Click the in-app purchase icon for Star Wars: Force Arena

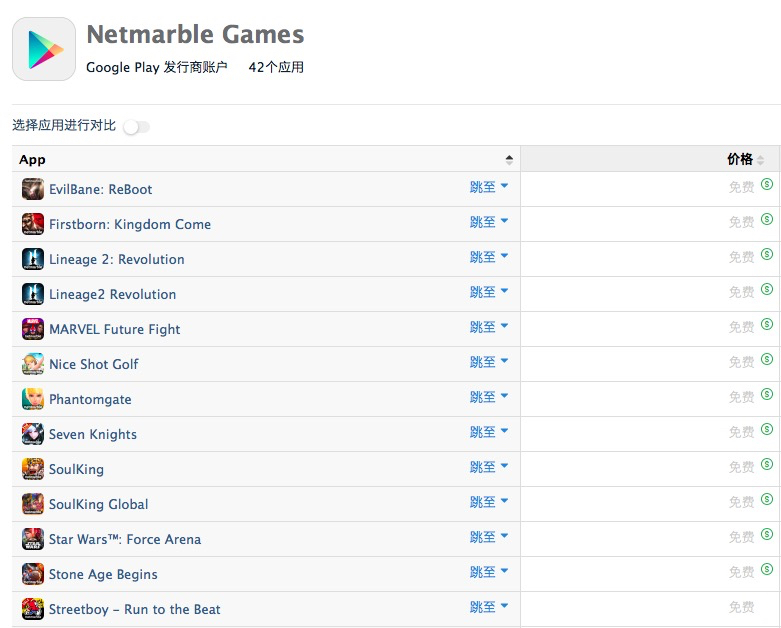click(767, 534)
